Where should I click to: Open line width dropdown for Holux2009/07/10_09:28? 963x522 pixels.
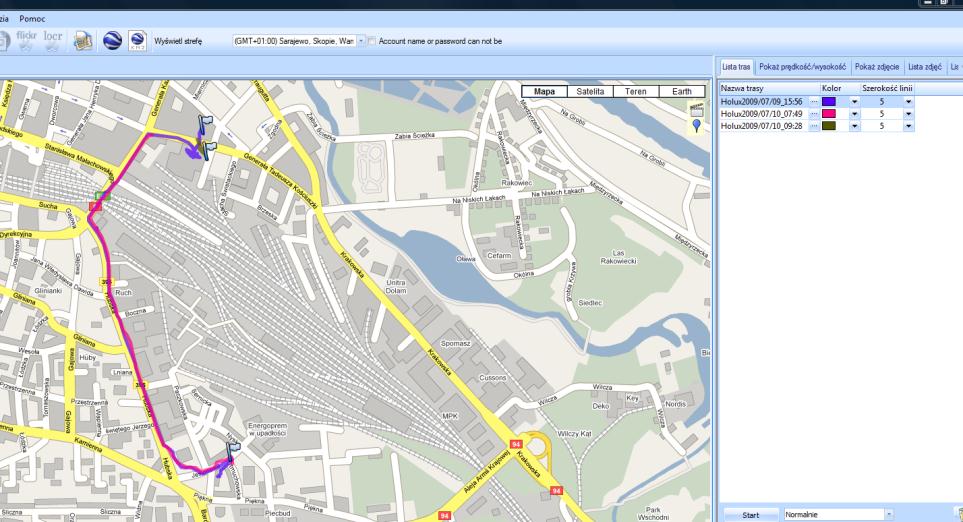(x=908, y=126)
